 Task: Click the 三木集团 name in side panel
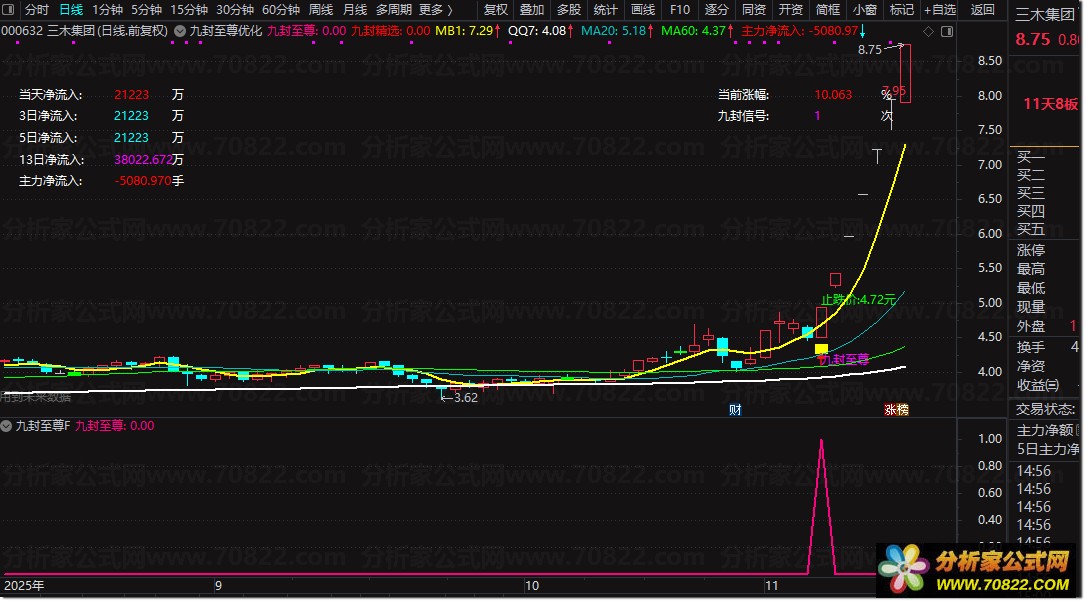tap(1044, 15)
